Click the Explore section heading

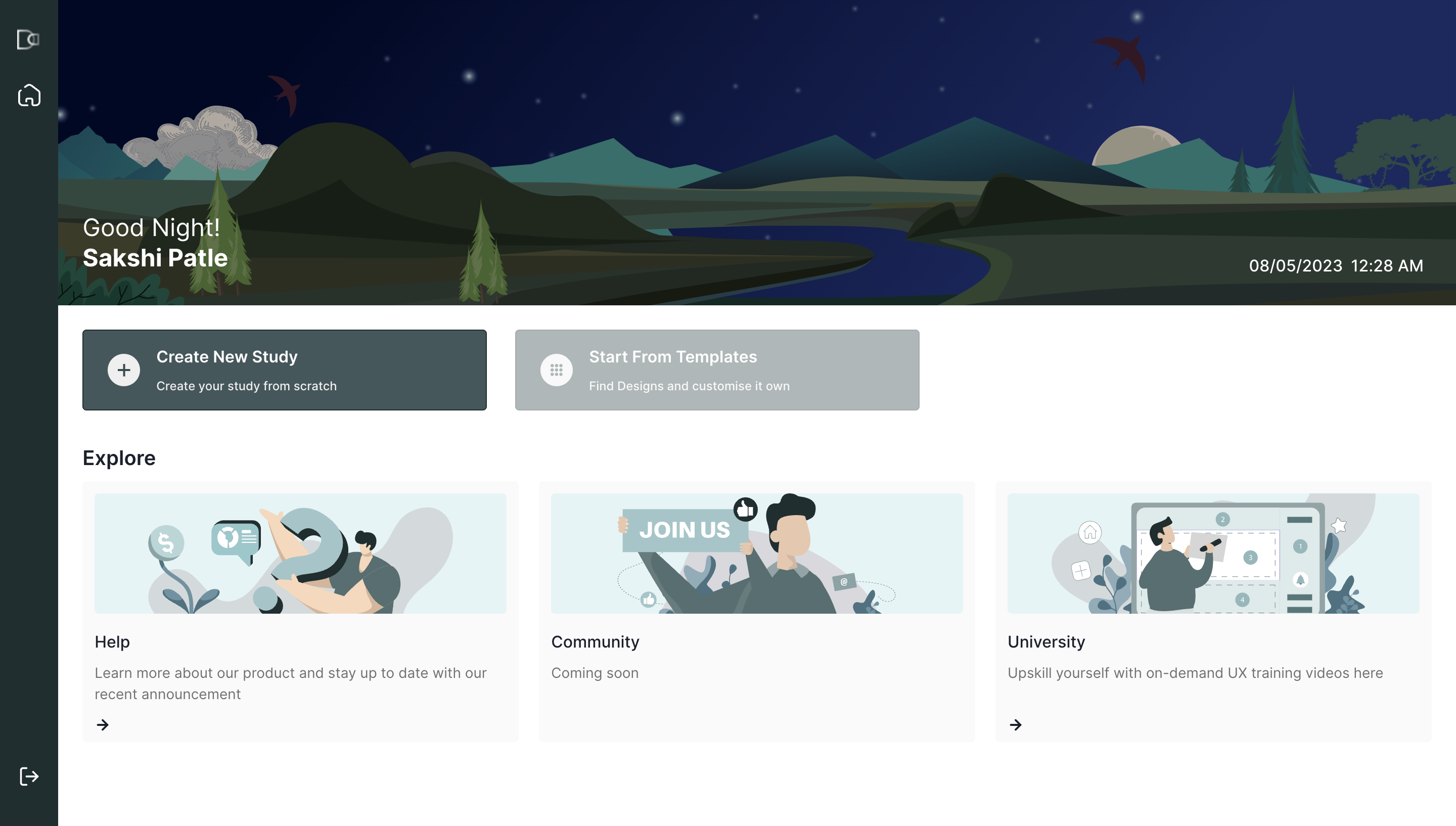(119, 458)
